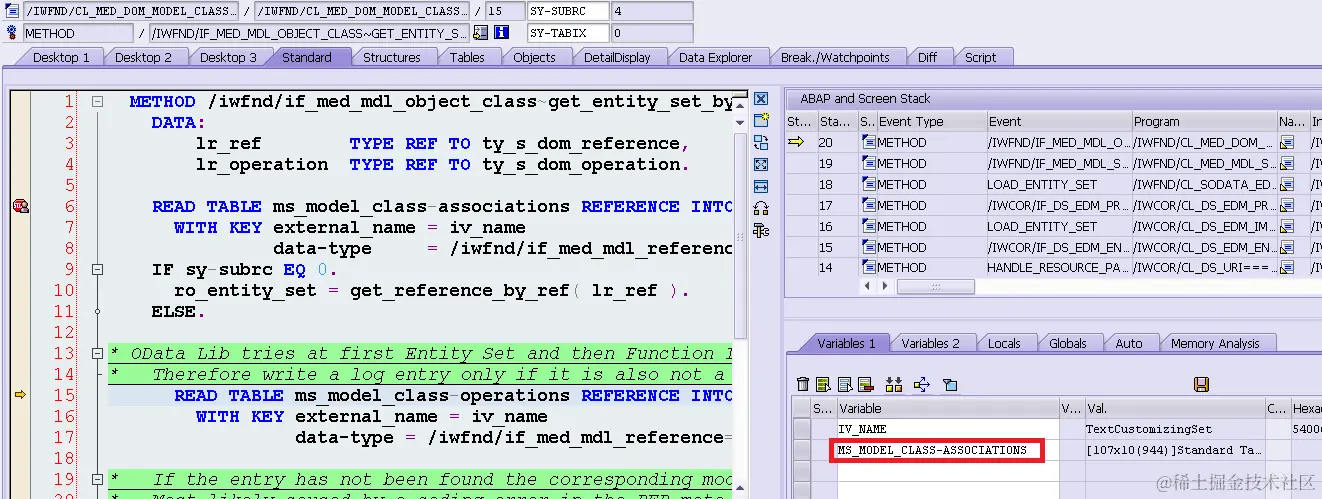Image resolution: width=1322 pixels, height=499 pixels.
Task: Close the source code tool with X icon
Action: tap(761, 99)
